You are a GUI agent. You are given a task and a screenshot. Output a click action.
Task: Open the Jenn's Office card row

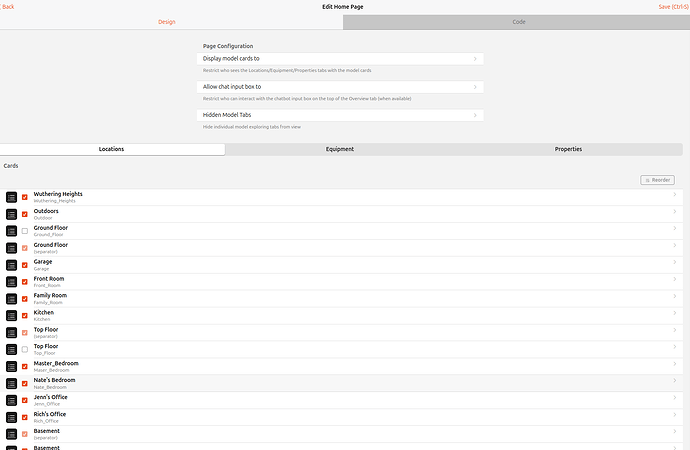[350, 400]
